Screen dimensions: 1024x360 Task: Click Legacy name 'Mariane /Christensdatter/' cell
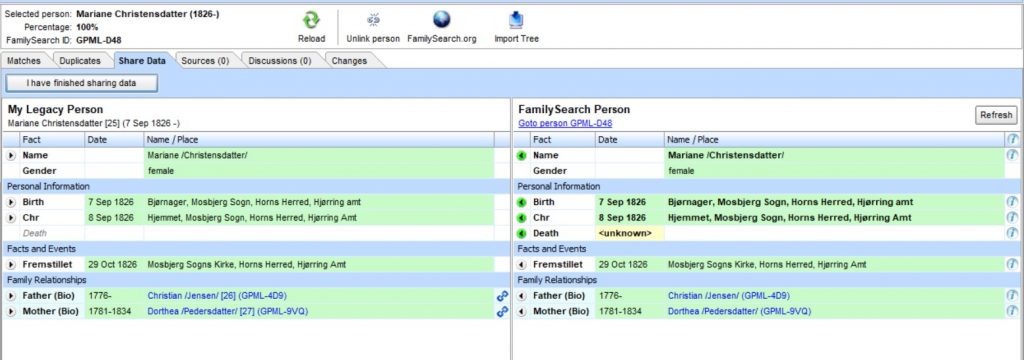point(319,155)
